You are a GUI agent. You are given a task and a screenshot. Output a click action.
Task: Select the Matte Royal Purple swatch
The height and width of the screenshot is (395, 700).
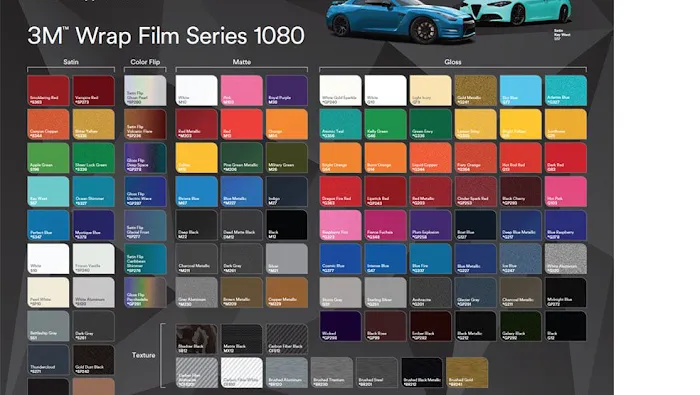(287, 91)
